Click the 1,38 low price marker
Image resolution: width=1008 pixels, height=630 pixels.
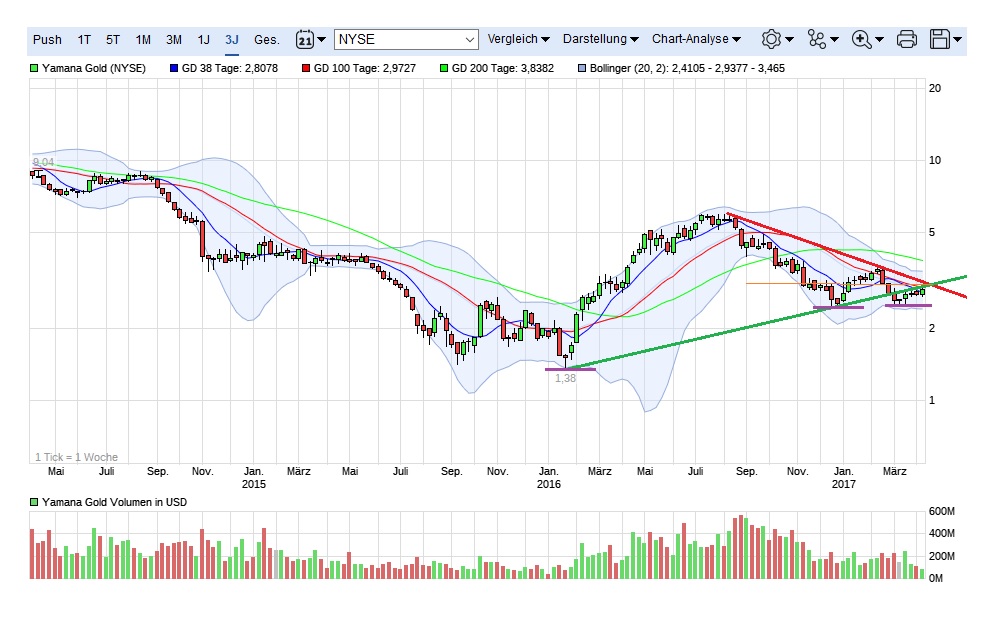(x=566, y=378)
